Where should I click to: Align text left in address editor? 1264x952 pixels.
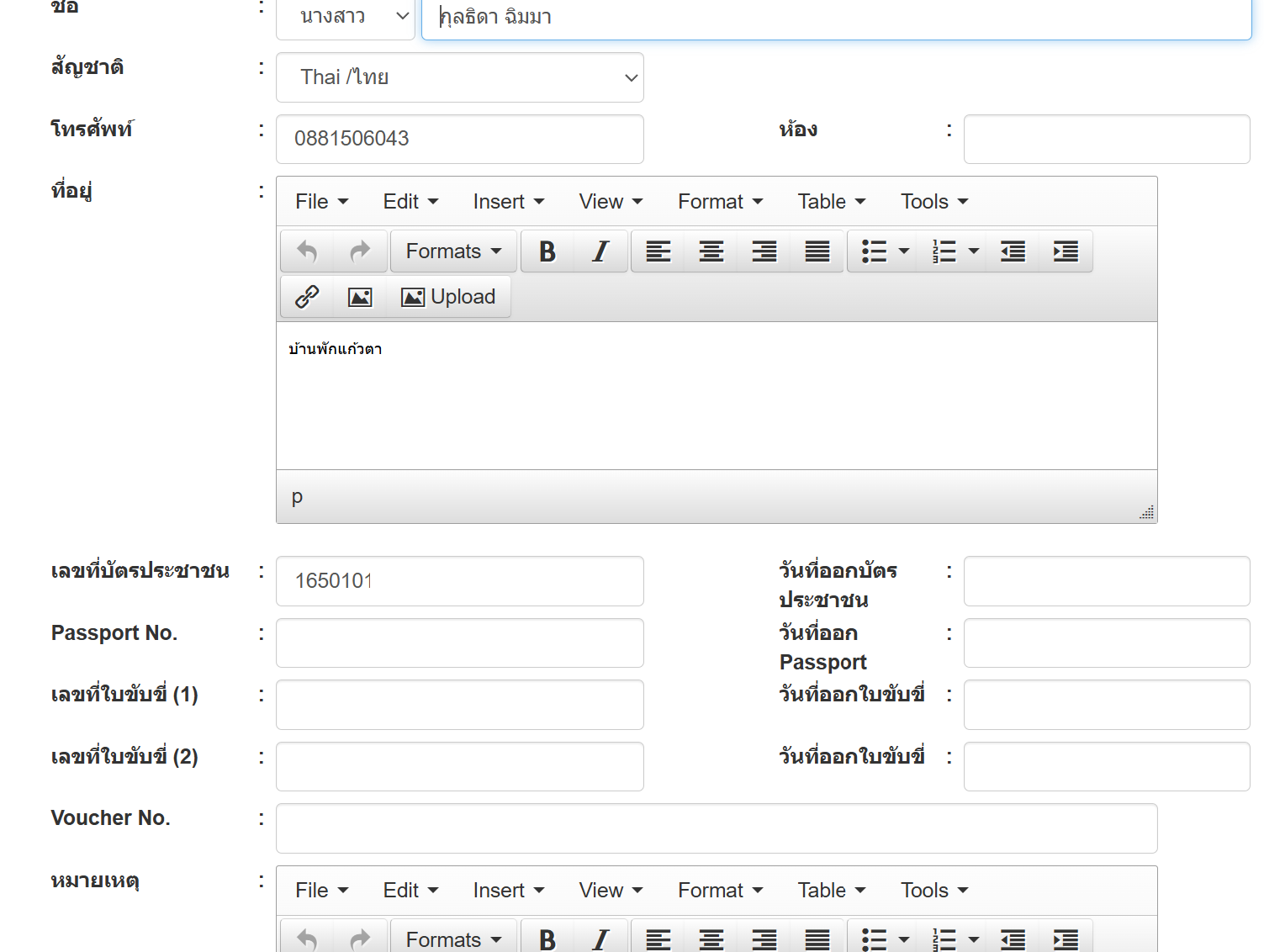coord(658,251)
